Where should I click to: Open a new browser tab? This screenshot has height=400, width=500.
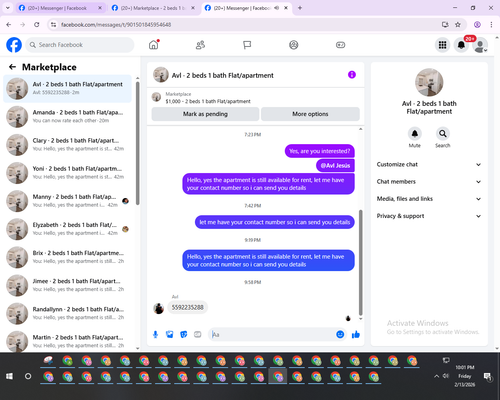click(x=300, y=8)
